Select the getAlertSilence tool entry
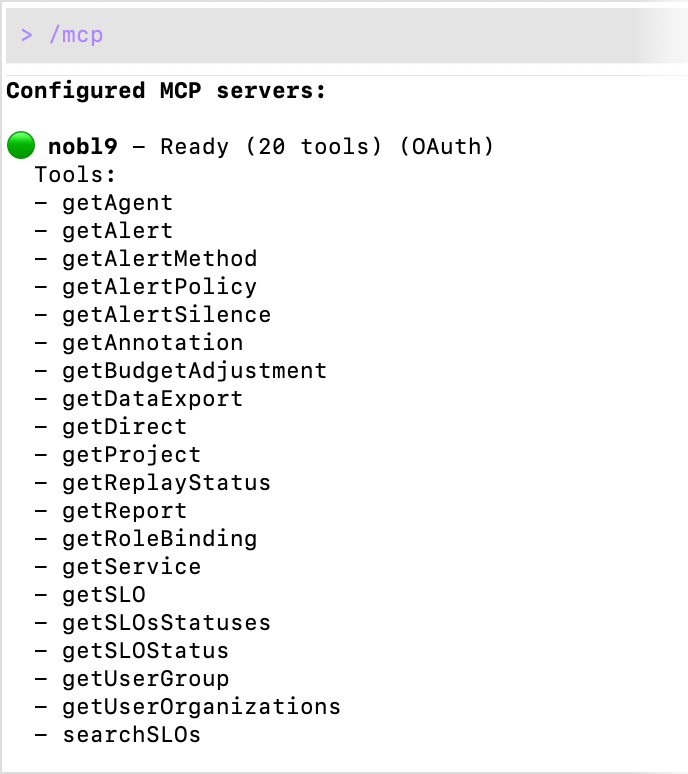This screenshot has height=774, width=688. (x=166, y=315)
